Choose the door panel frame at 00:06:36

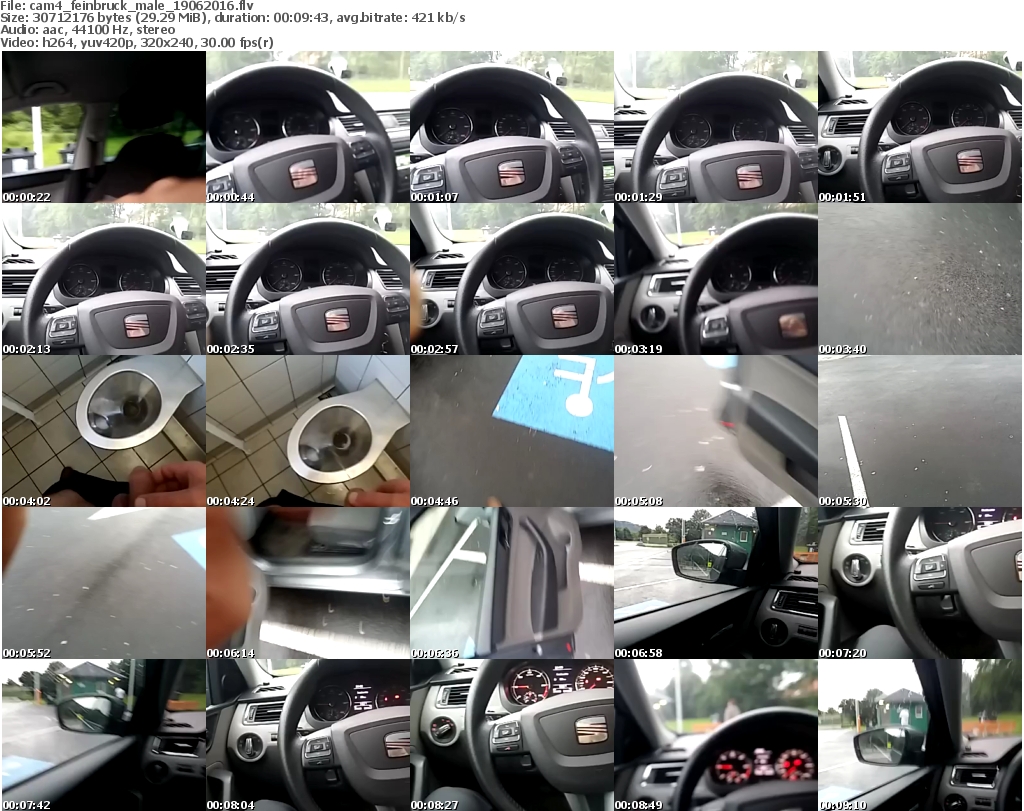pos(512,583)
